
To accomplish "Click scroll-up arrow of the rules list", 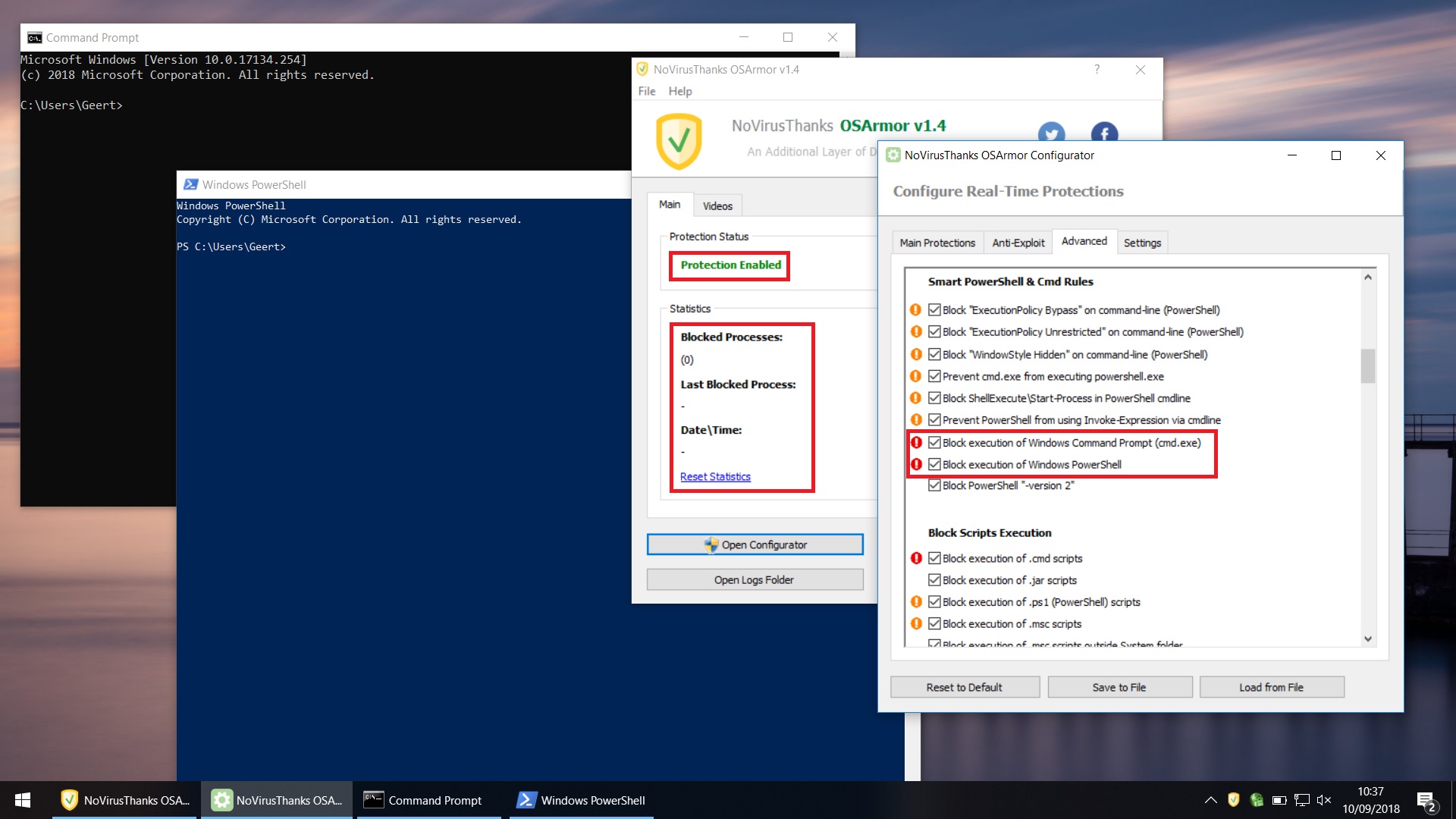I will coord(1368,278).
